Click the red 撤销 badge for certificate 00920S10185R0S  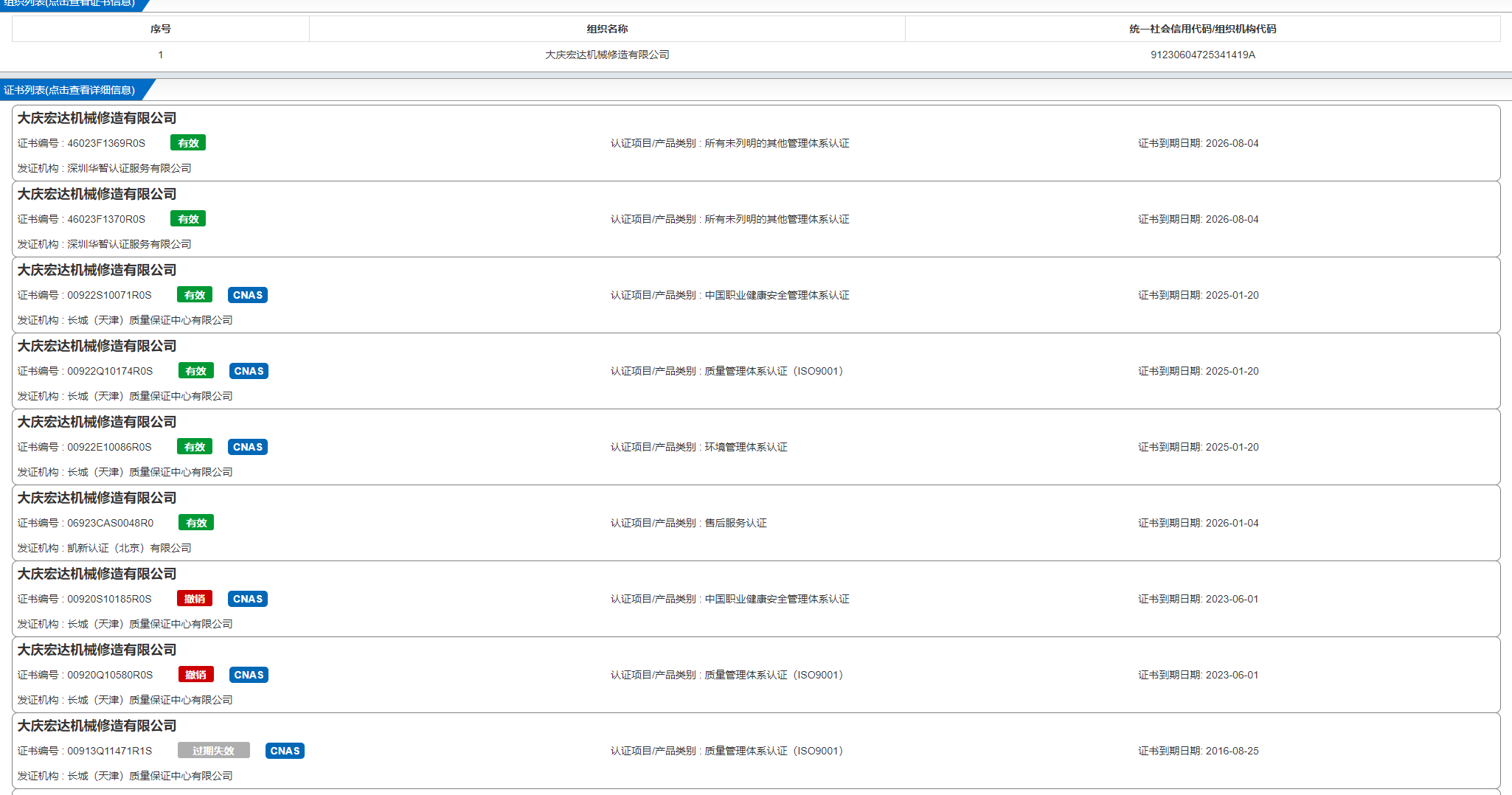point(195,599)
